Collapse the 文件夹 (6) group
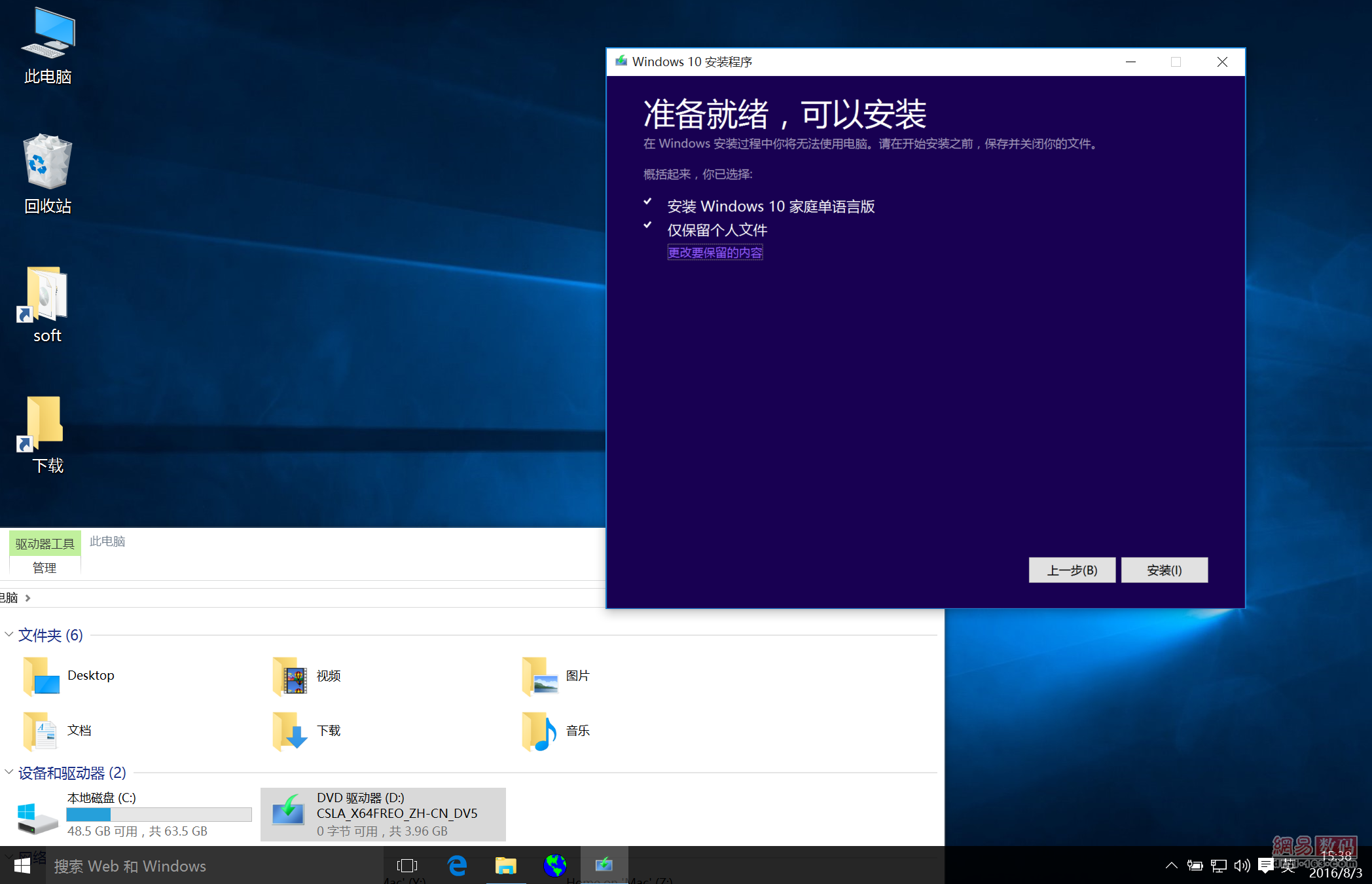The width and height of the screenshot is (1372, 884). 9,635
